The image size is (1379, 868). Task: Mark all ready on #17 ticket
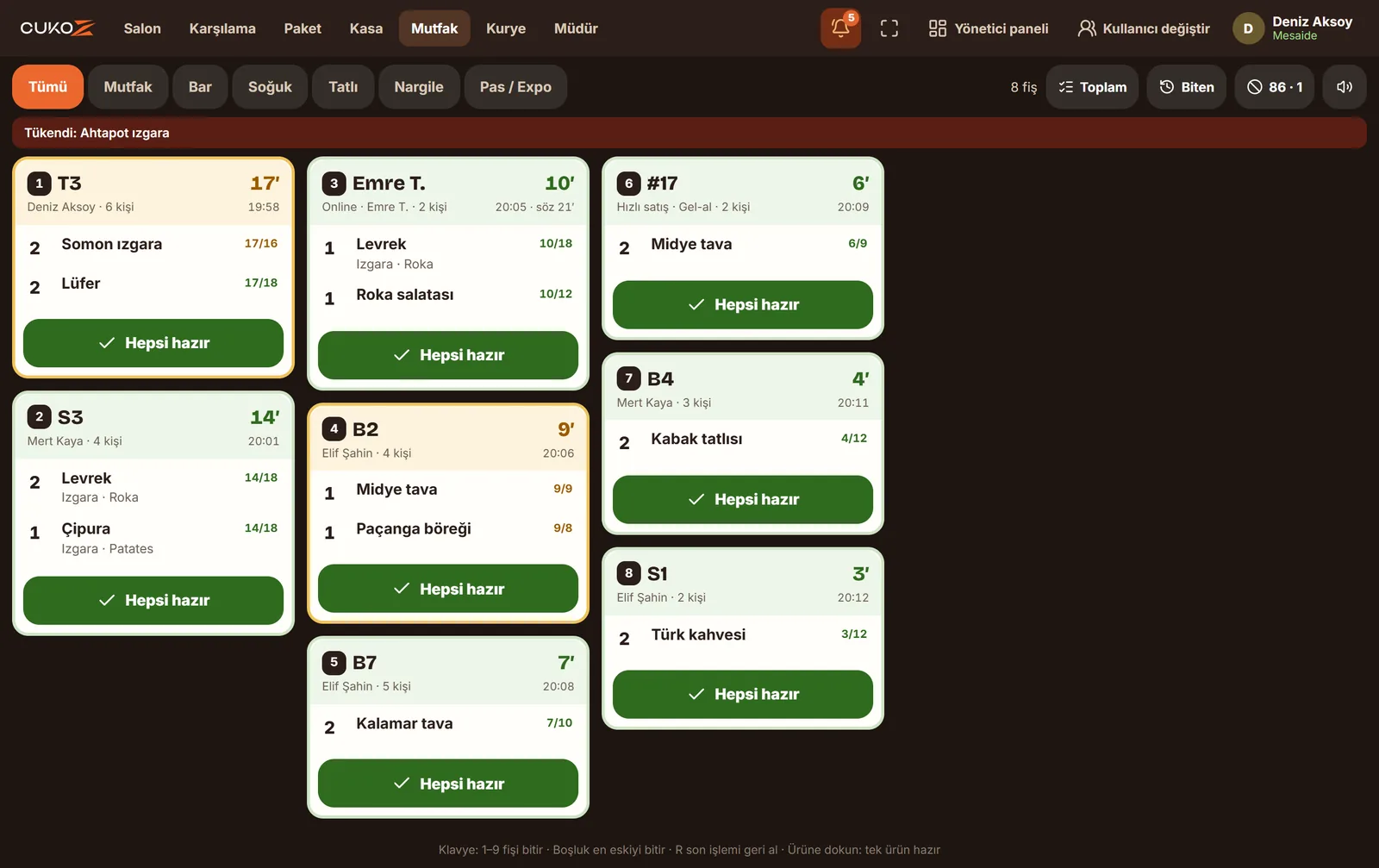click(743, 305)
